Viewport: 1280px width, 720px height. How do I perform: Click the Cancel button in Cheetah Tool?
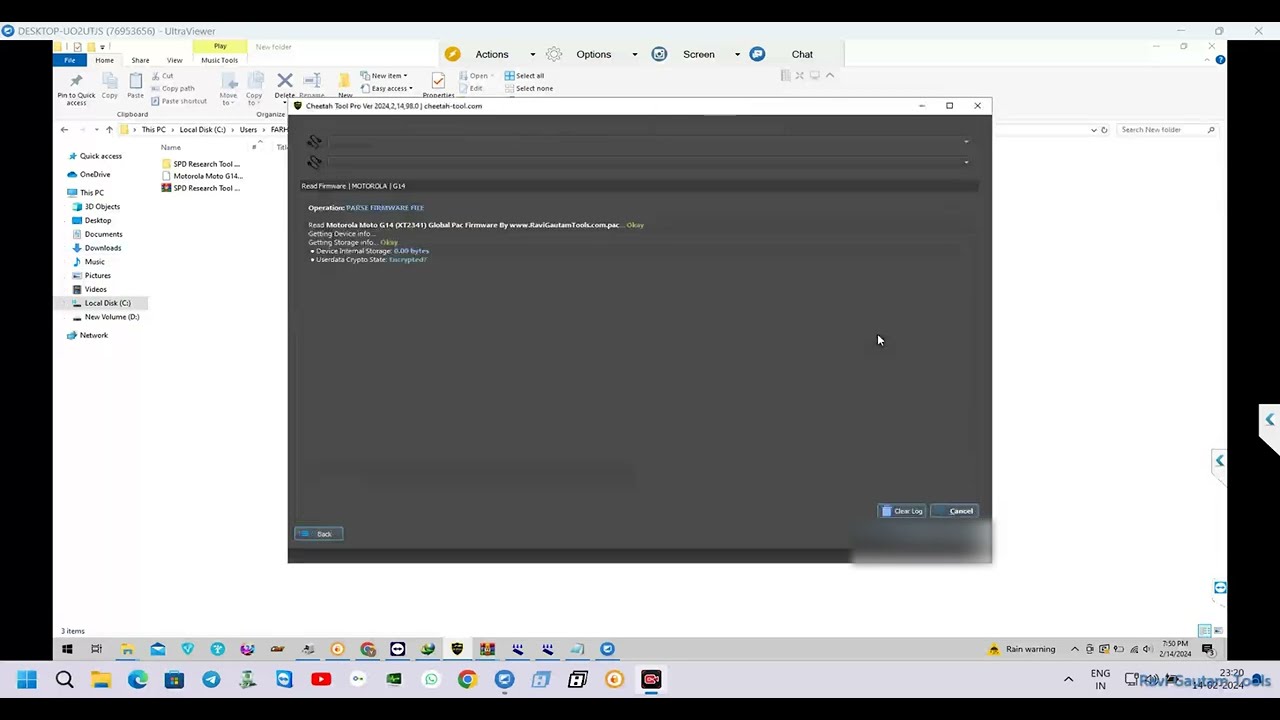[x=954, y=511]
